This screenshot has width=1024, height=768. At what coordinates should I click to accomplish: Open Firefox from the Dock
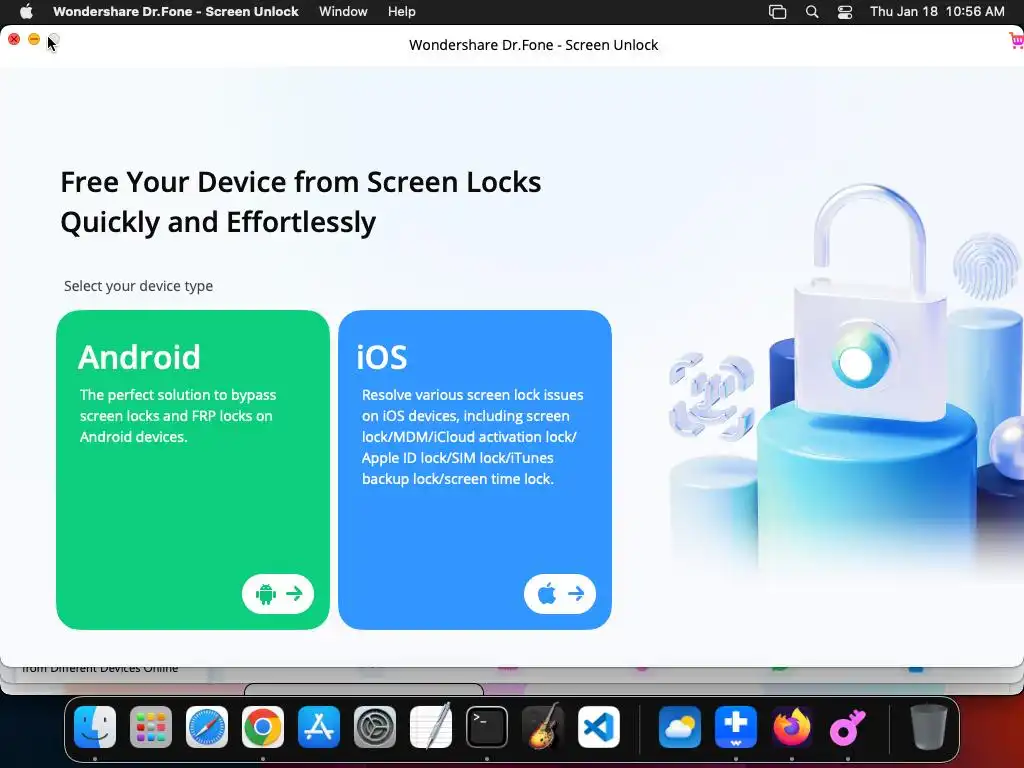point(792,727)
